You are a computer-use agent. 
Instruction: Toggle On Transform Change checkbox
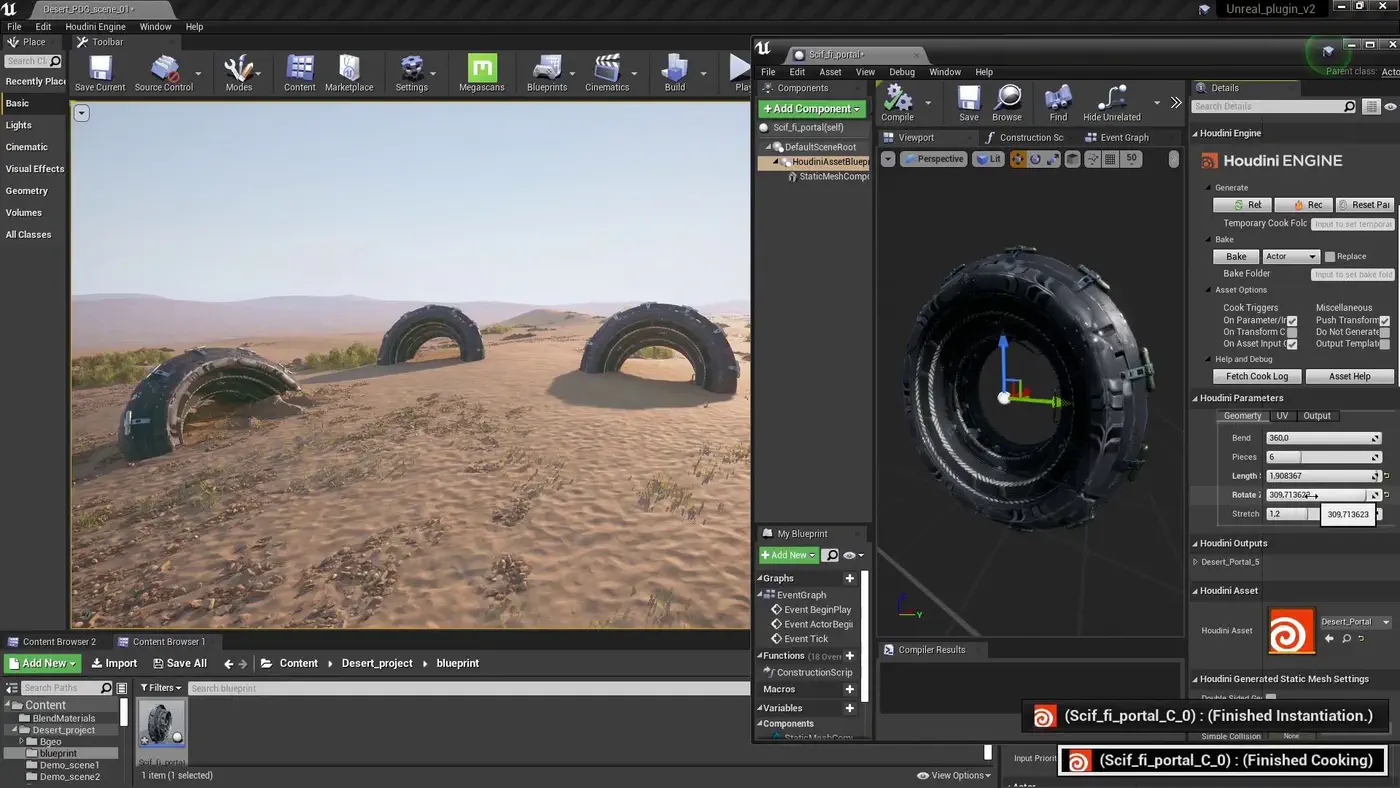[x=1292, y=332]
